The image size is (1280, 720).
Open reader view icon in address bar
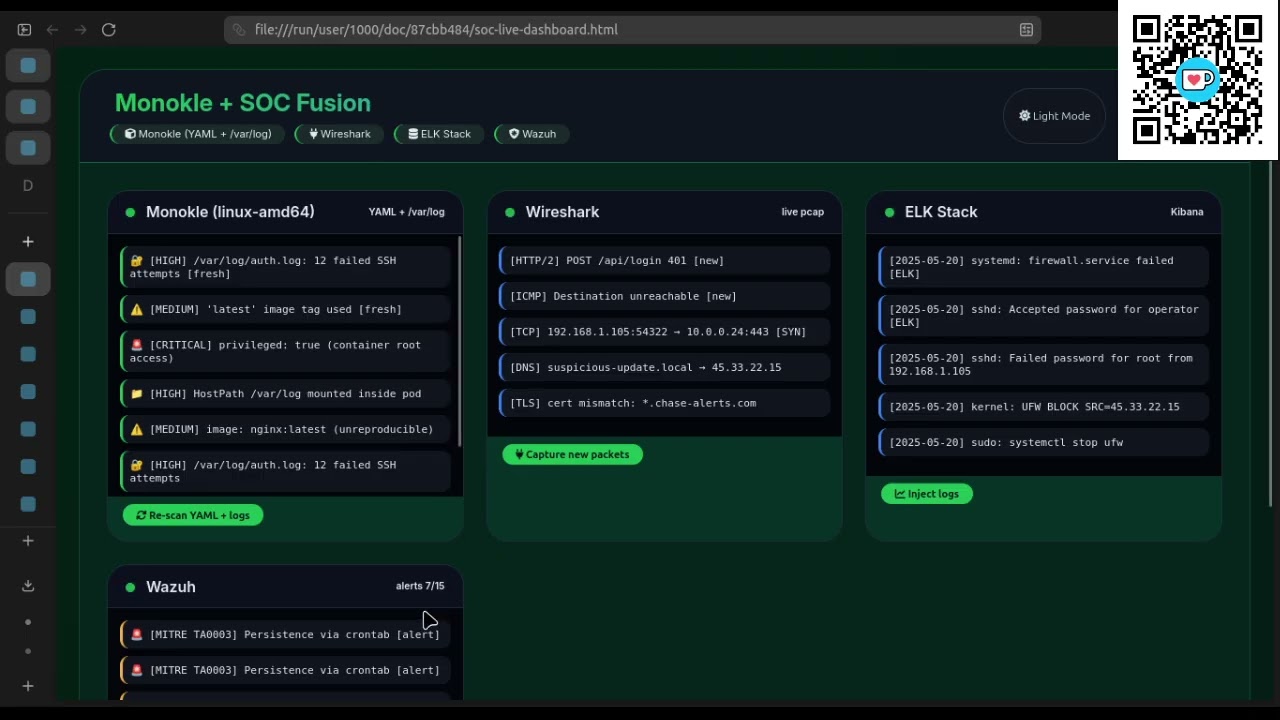point(1026,30)
